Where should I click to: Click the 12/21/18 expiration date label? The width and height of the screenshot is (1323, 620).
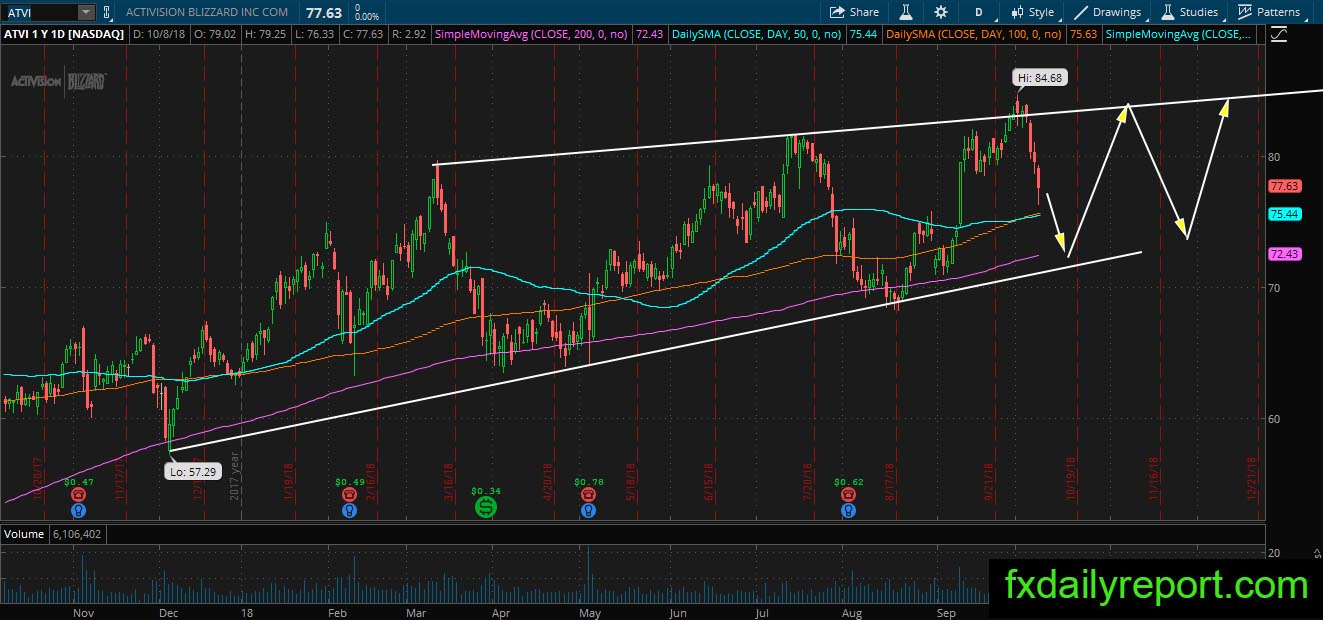[x=1252, y=478]
